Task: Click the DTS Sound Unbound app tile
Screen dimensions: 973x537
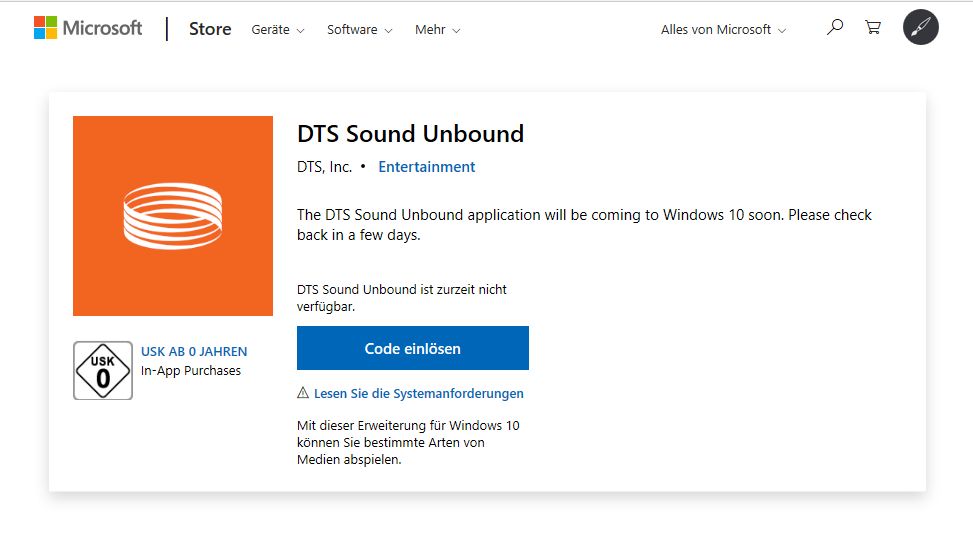Action: pos(173,215)
